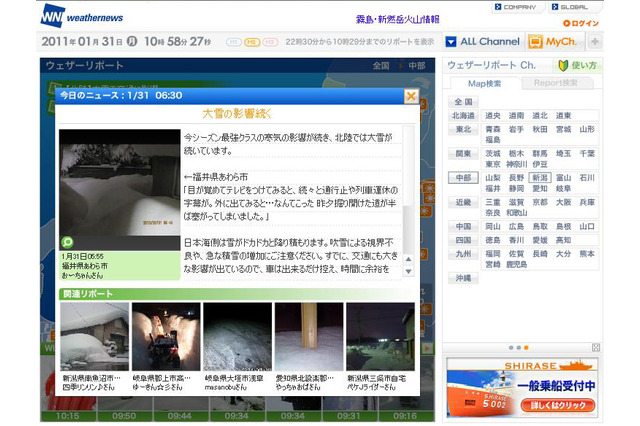Screen dimensions: 640x426
Task: Open the MyCh. channel menu
Action: pos(551,42)
